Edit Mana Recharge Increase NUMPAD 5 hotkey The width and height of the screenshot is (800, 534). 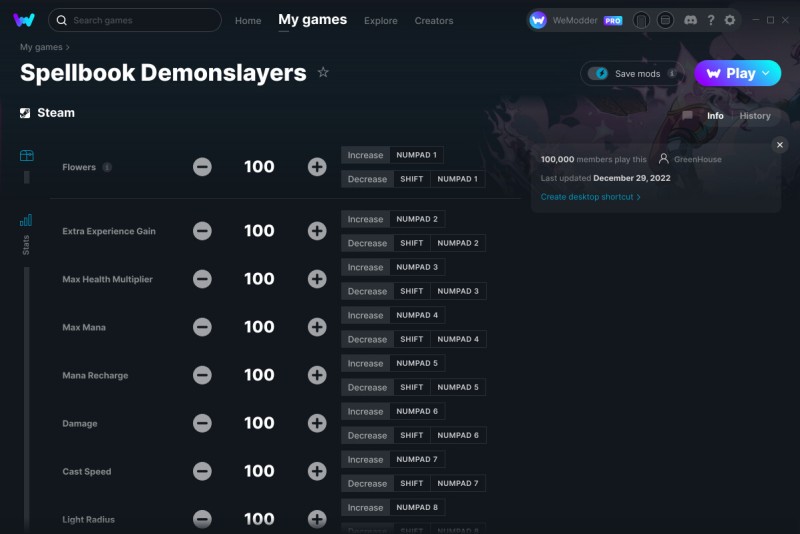pyautogui.click(x=417, y=363)
